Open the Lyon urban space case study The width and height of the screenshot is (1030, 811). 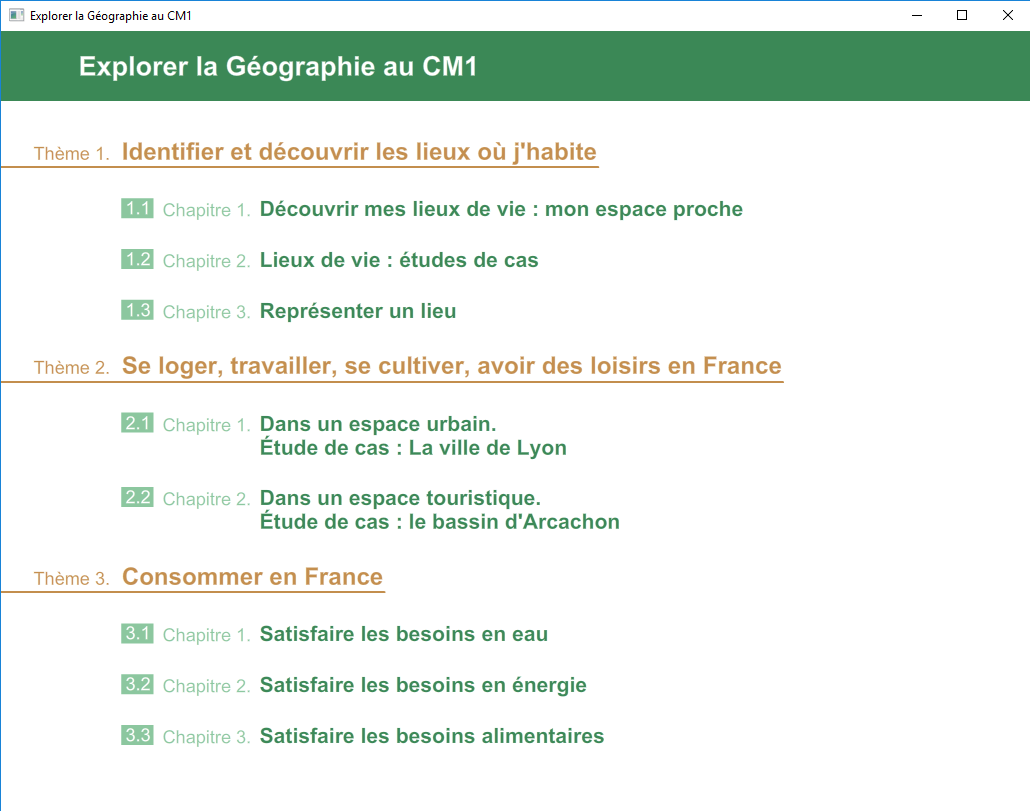pos(412,436)
